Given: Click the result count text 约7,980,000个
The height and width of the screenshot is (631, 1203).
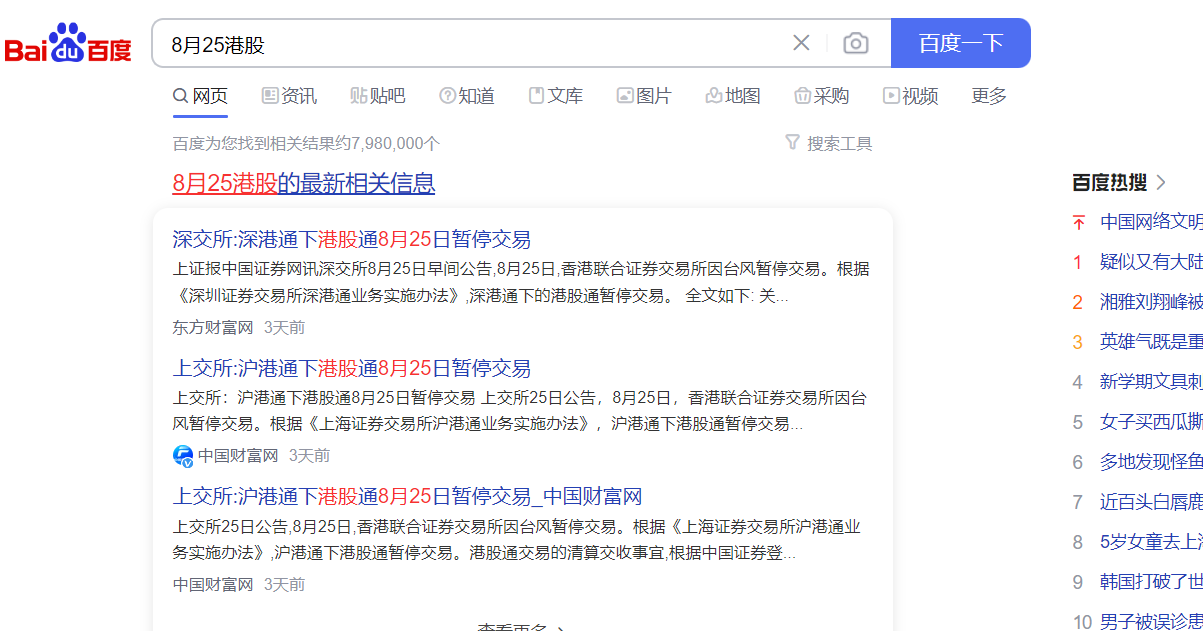Looking at the screenshot, I should tap(387, 144).
